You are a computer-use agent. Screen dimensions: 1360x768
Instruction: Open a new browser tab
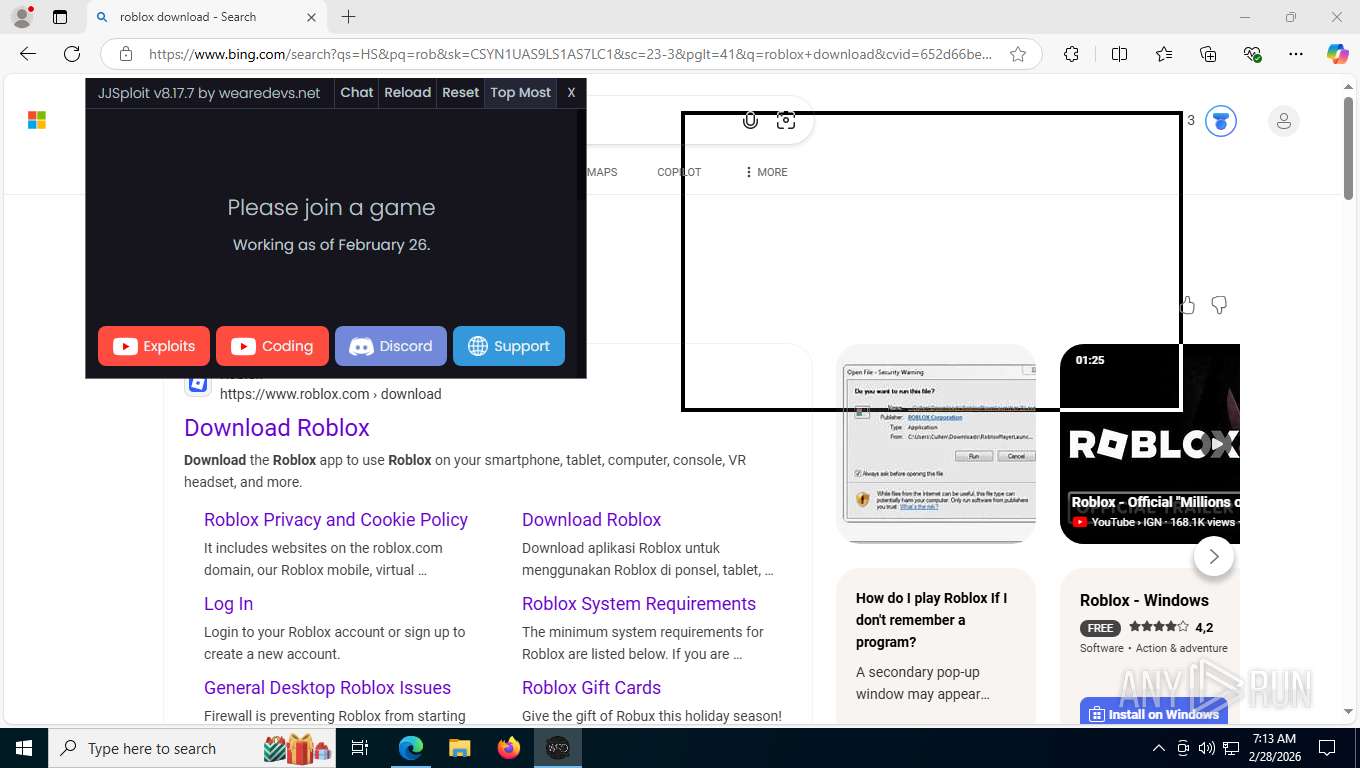(348, 17)
